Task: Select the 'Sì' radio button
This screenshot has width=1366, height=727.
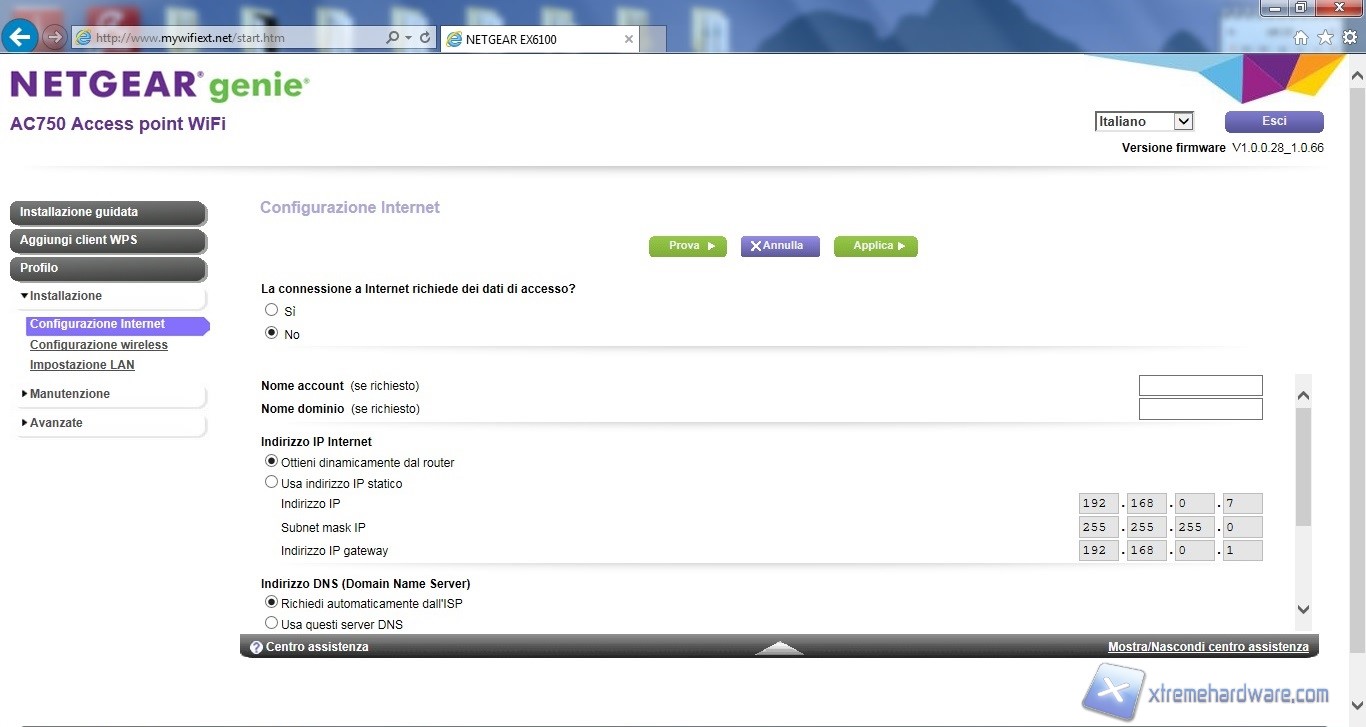Action: tap(271, 310)
